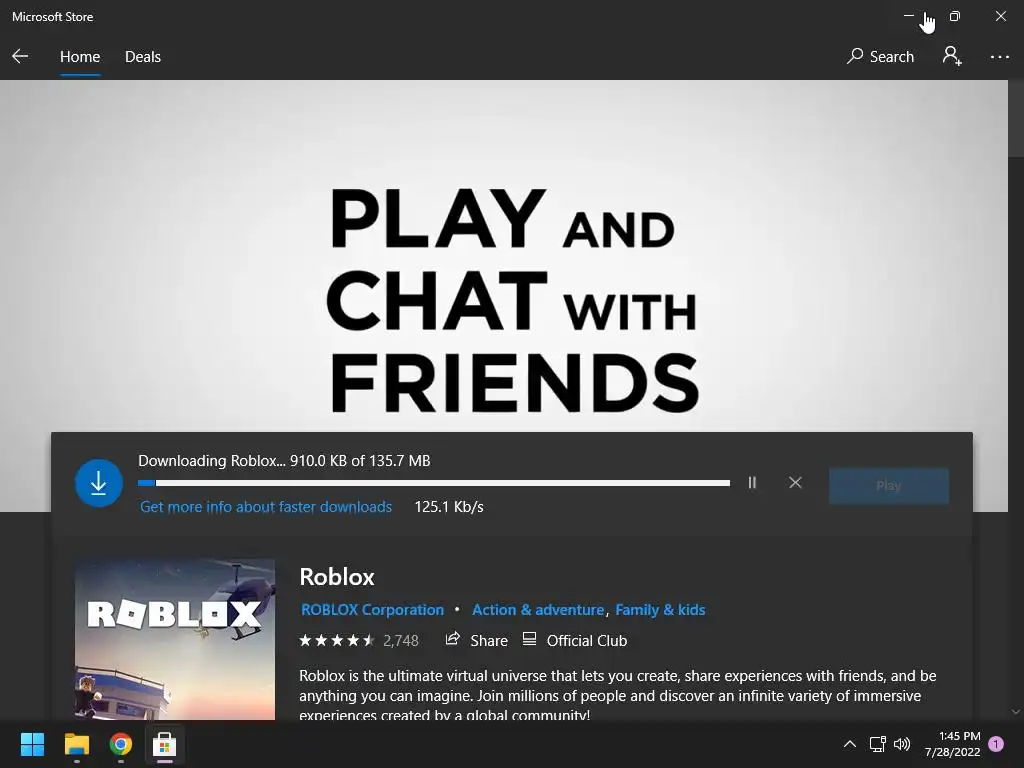Open File Explorer from the taskbar
The width and height of the screenshot is (1024, 768).
click(76, 744)
